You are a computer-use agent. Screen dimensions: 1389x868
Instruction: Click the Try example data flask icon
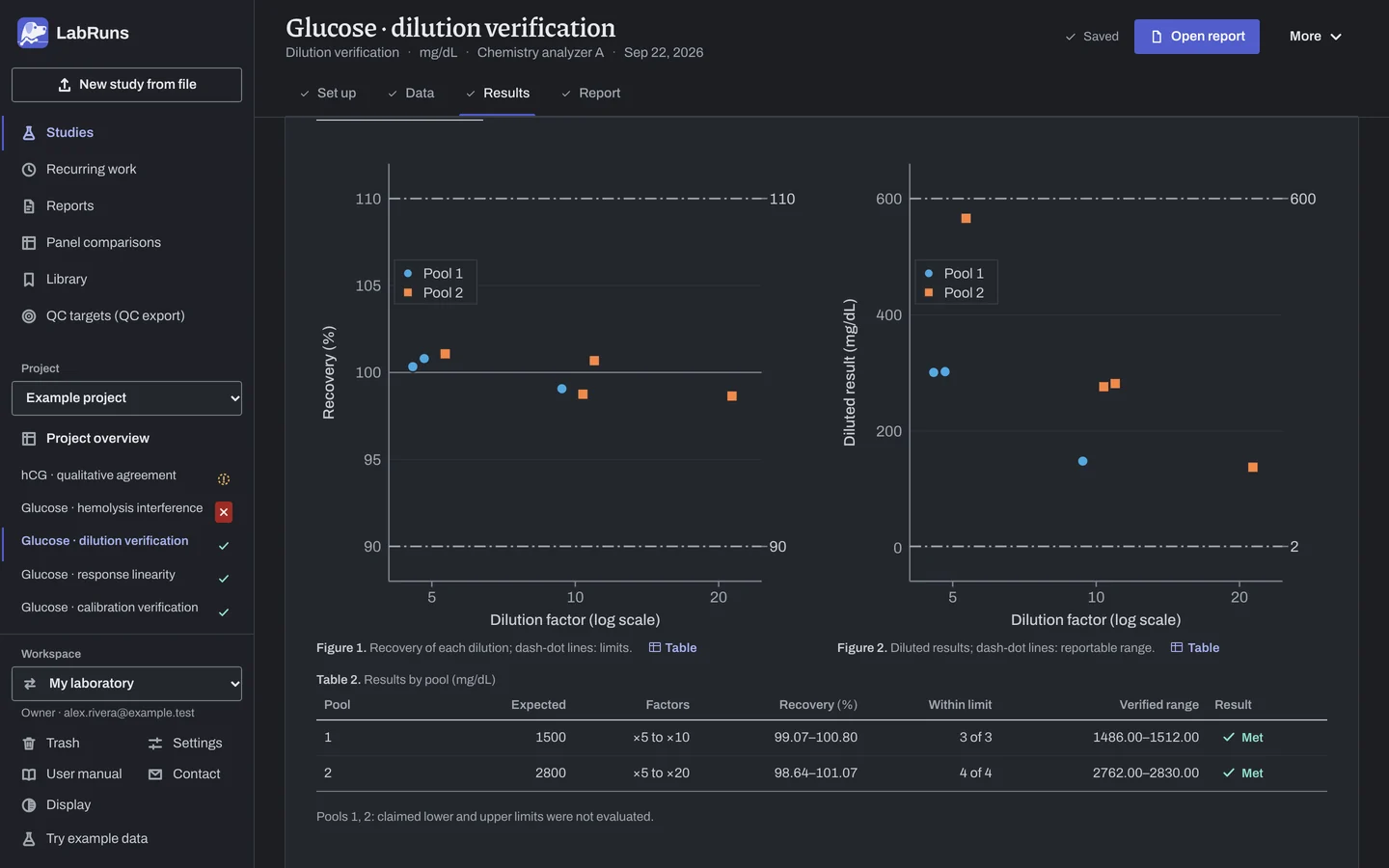(29, 839)
